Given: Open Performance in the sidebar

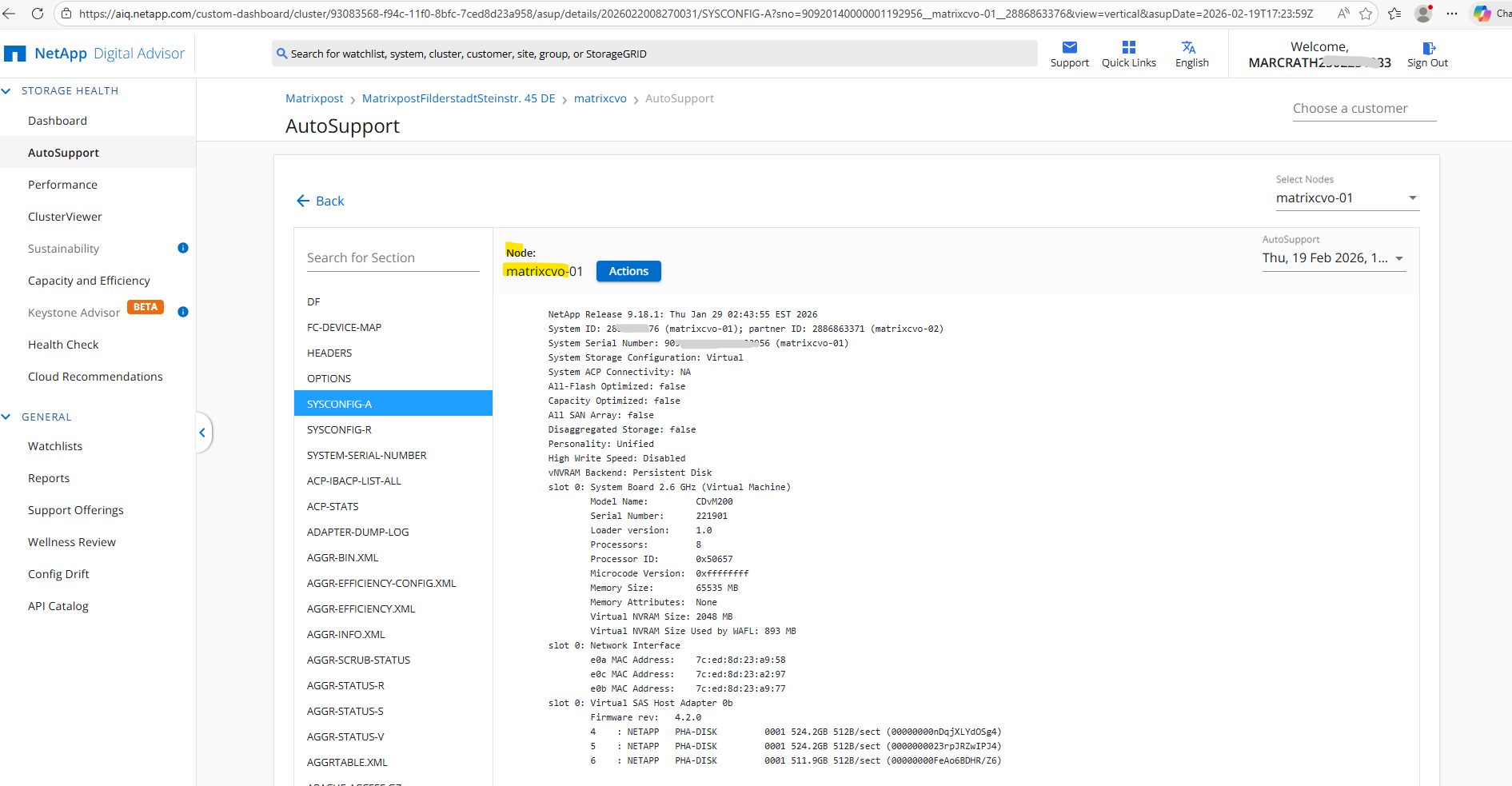Looking at the screenshot, I should tap(62, 185).
